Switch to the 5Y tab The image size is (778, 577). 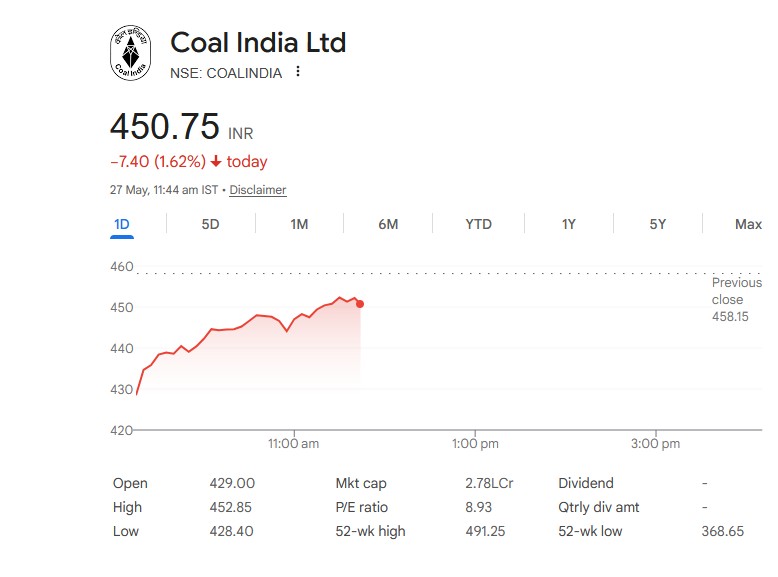point(657,224)
